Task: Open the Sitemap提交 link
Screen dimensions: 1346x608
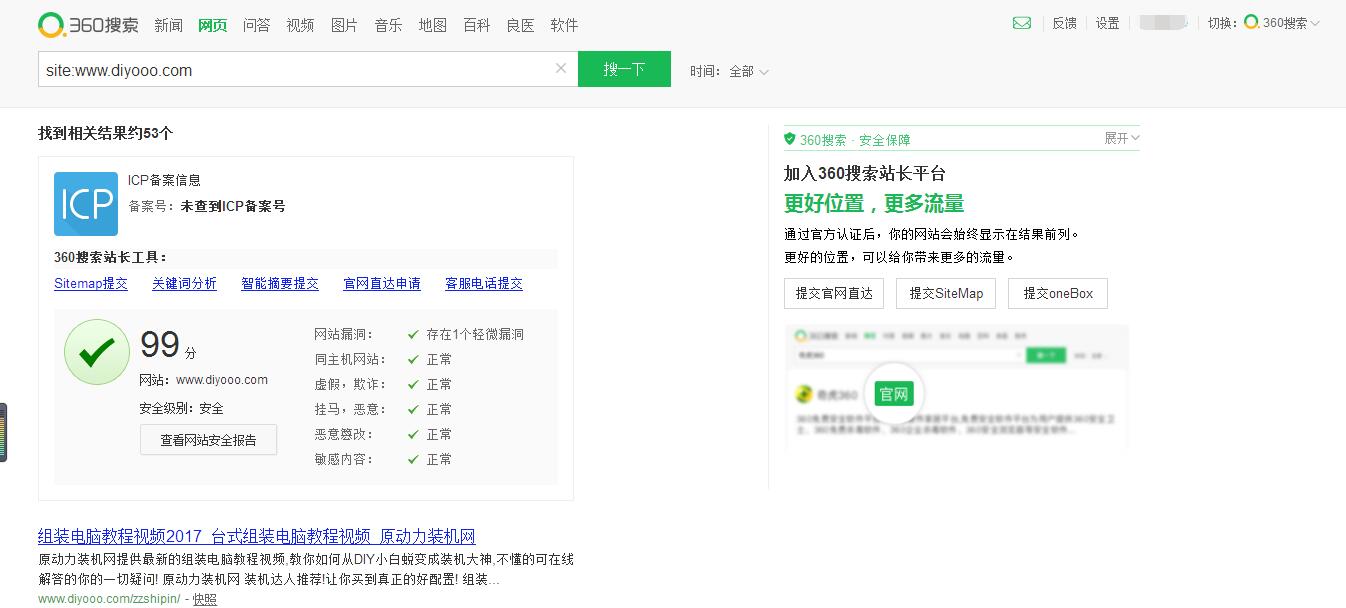Action: pos(91,283)
